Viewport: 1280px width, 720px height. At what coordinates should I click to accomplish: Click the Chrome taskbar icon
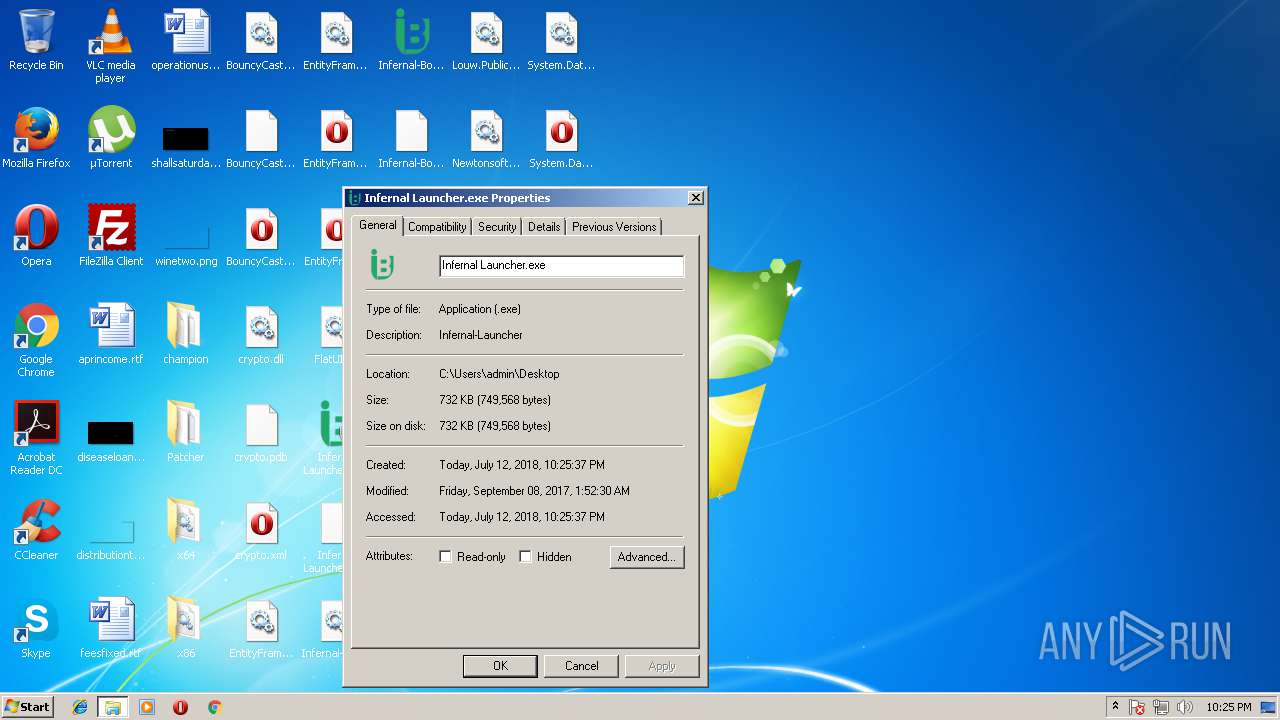coord(214,707)
